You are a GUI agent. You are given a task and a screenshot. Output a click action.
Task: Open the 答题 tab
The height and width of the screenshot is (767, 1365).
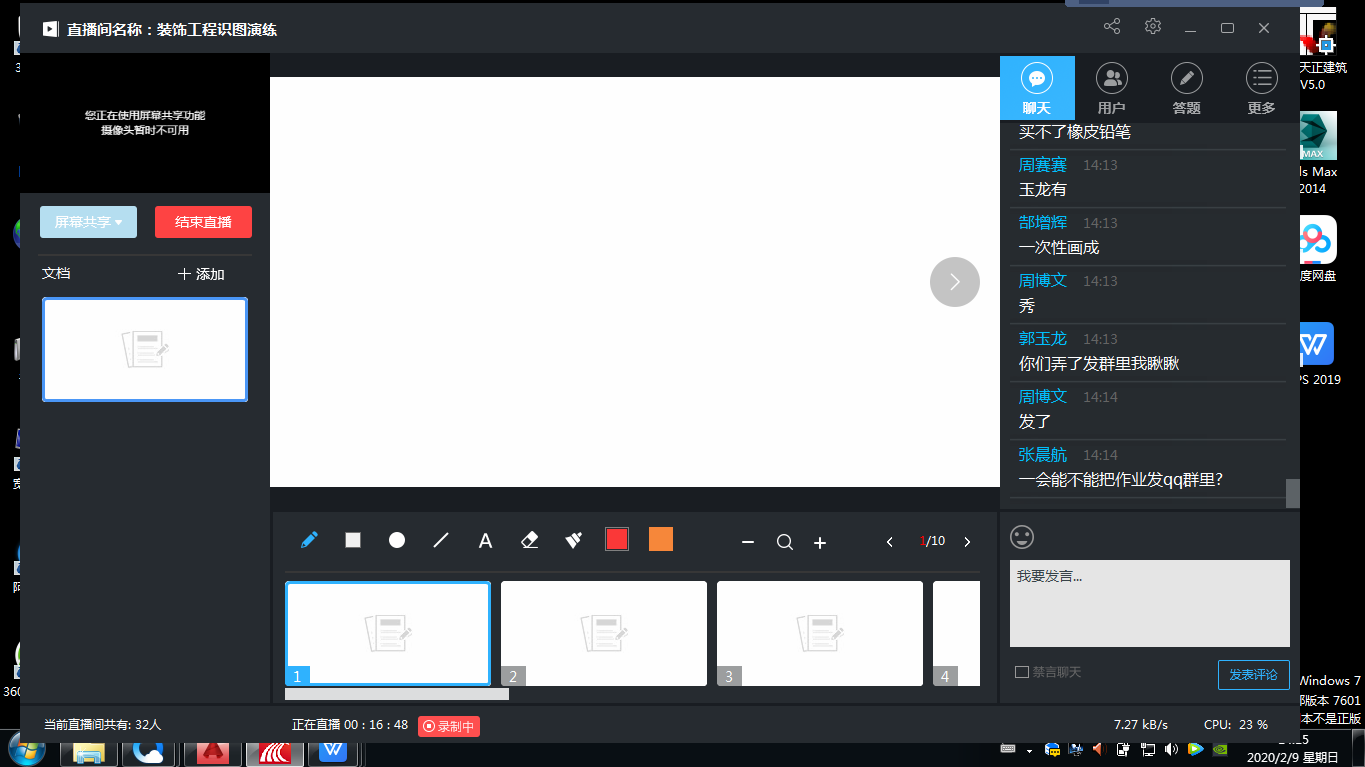tap(1186, 88)
